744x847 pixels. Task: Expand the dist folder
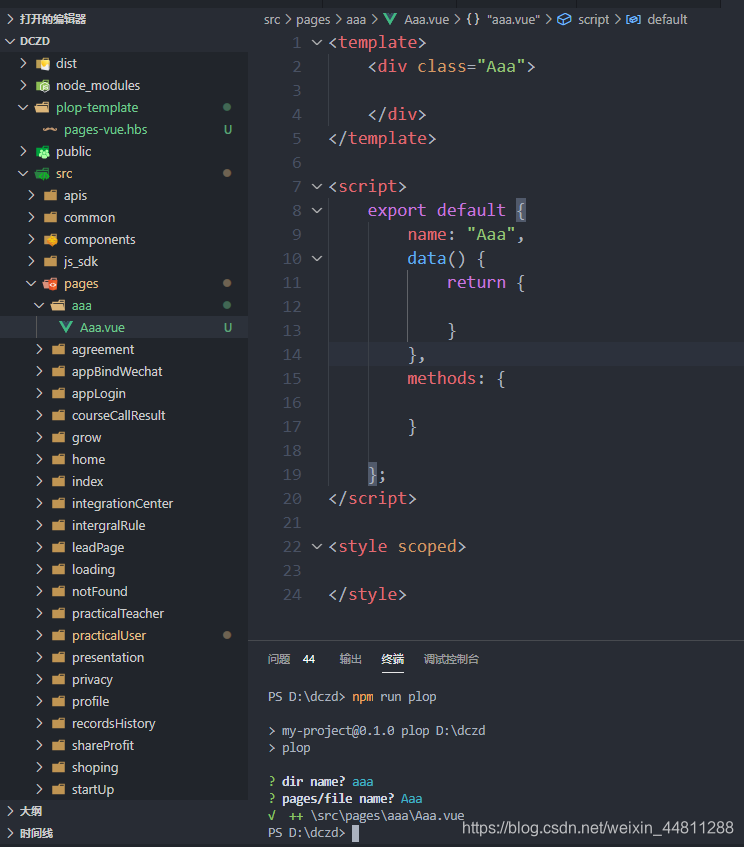coord(23,63)
